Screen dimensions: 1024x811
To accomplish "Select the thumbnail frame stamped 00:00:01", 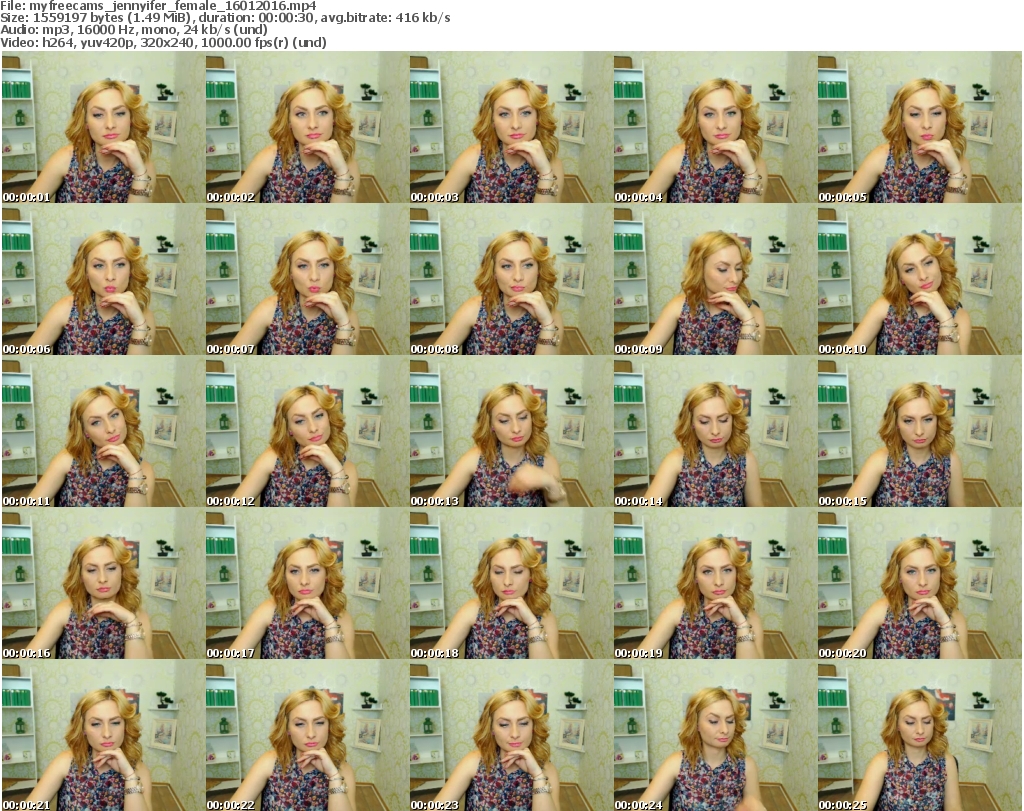I will pyautogui.click(x=103, y=127).
